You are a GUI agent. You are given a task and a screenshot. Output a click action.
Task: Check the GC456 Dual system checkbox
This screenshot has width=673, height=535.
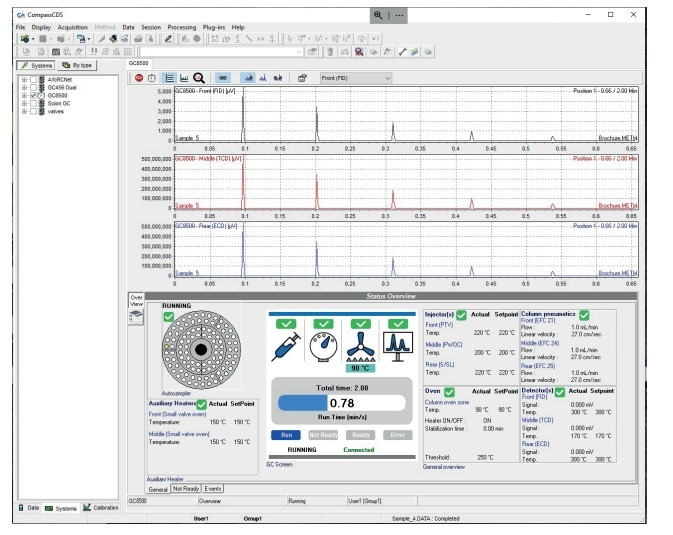33,87
